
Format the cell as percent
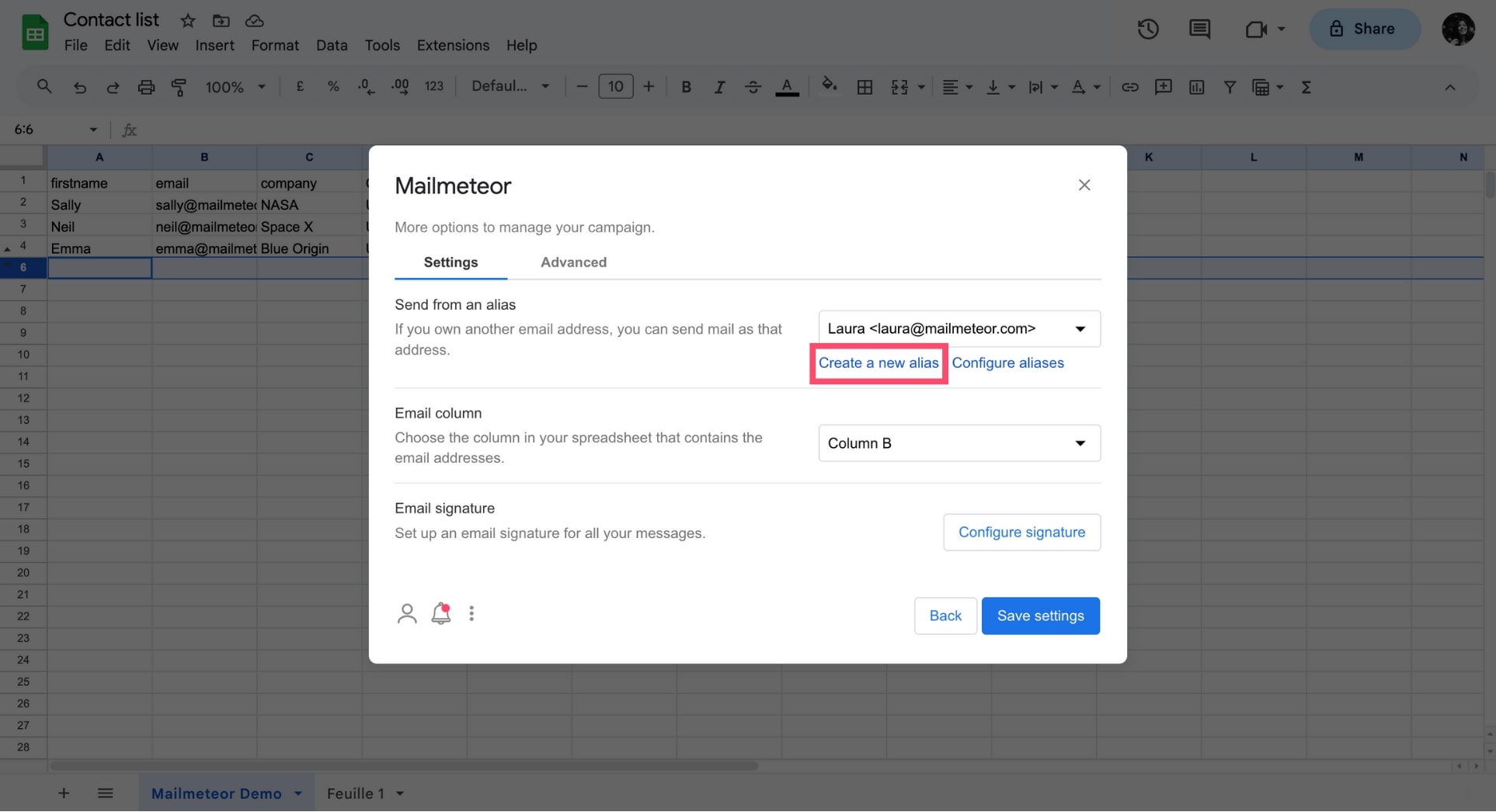(x=333, y=87)
